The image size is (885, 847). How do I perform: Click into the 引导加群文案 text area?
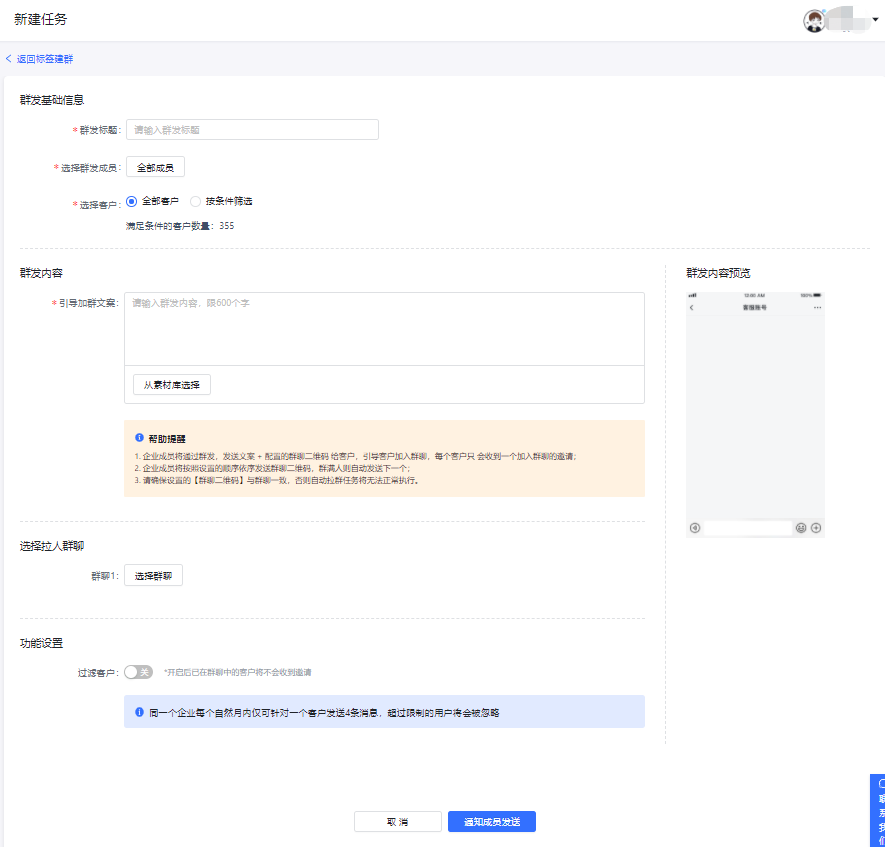384,329
